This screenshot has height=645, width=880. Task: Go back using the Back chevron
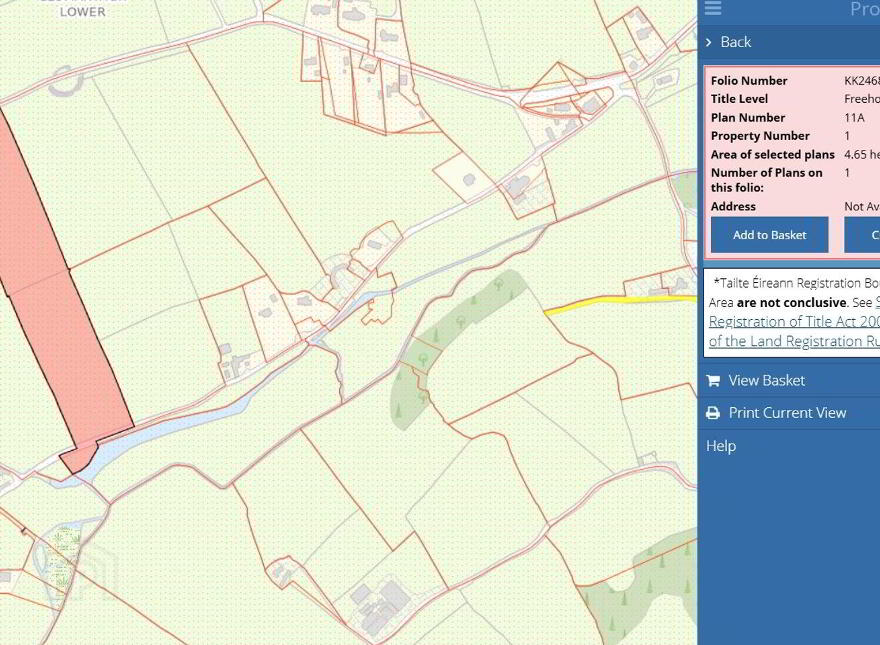709,42
